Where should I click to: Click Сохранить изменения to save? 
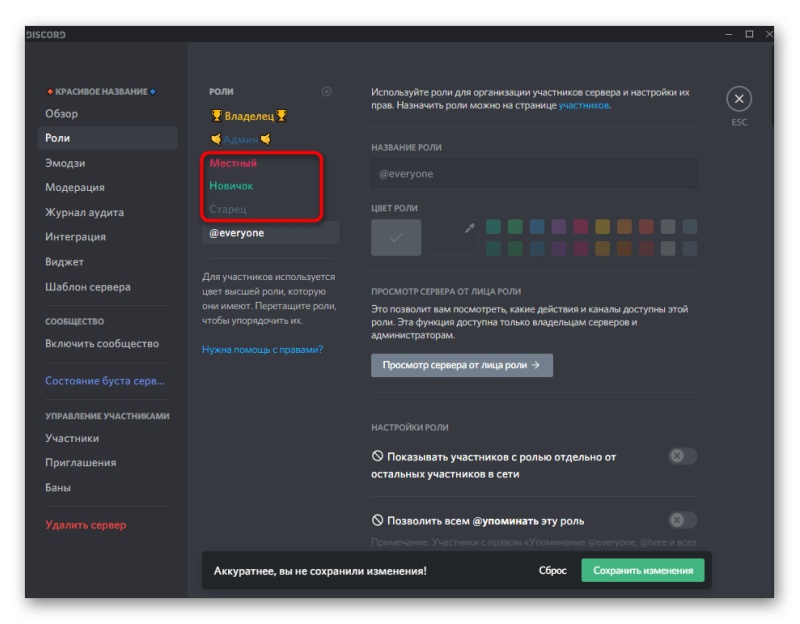(x=643, y=570)
